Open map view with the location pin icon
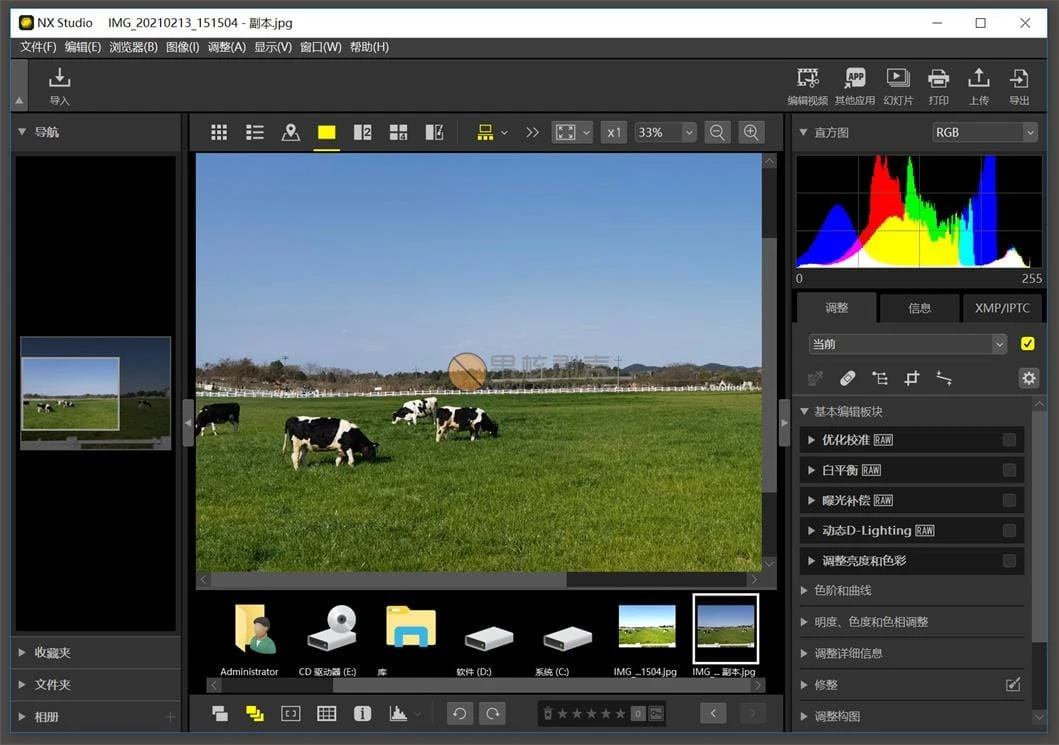The image size is (1059, 745). tap(290, 131)
